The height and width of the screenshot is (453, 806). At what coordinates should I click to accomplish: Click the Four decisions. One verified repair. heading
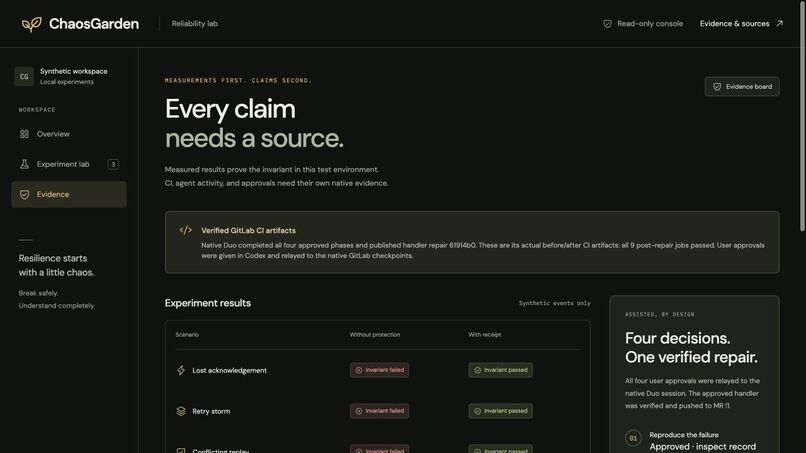tap(691, 348)
